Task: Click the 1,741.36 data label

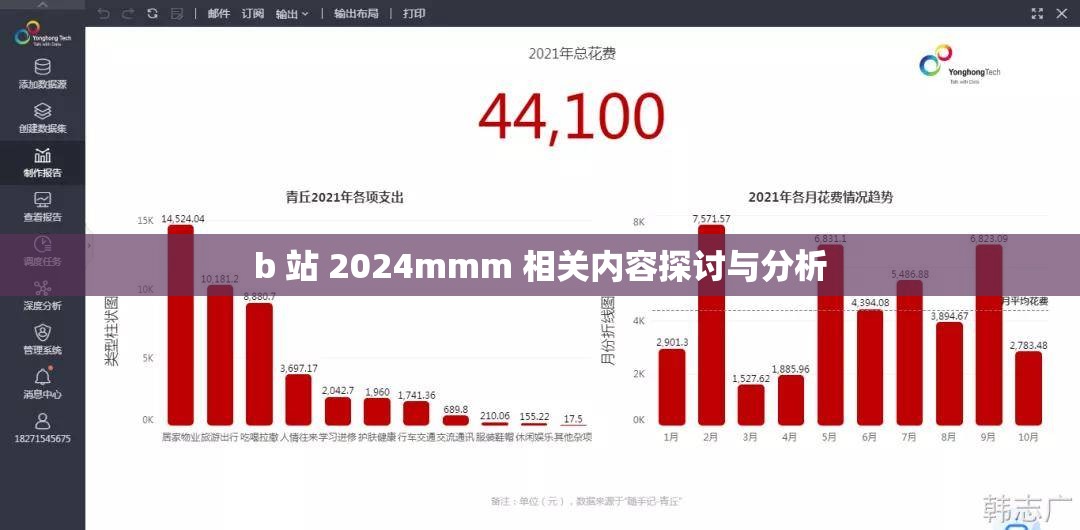Action: (x=417, y=396)
